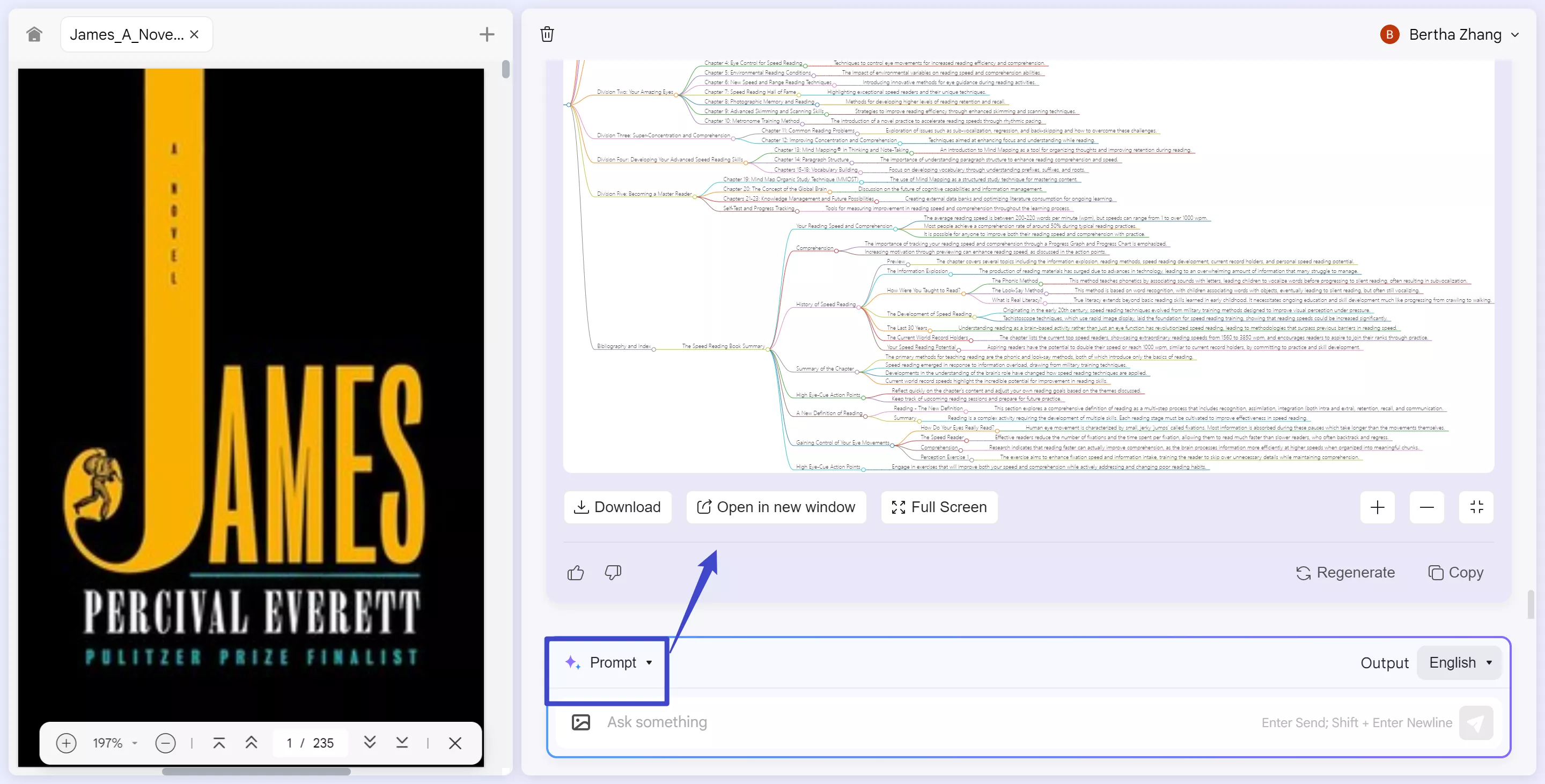Click the thumbs up feedback icon

coord(575,572)
